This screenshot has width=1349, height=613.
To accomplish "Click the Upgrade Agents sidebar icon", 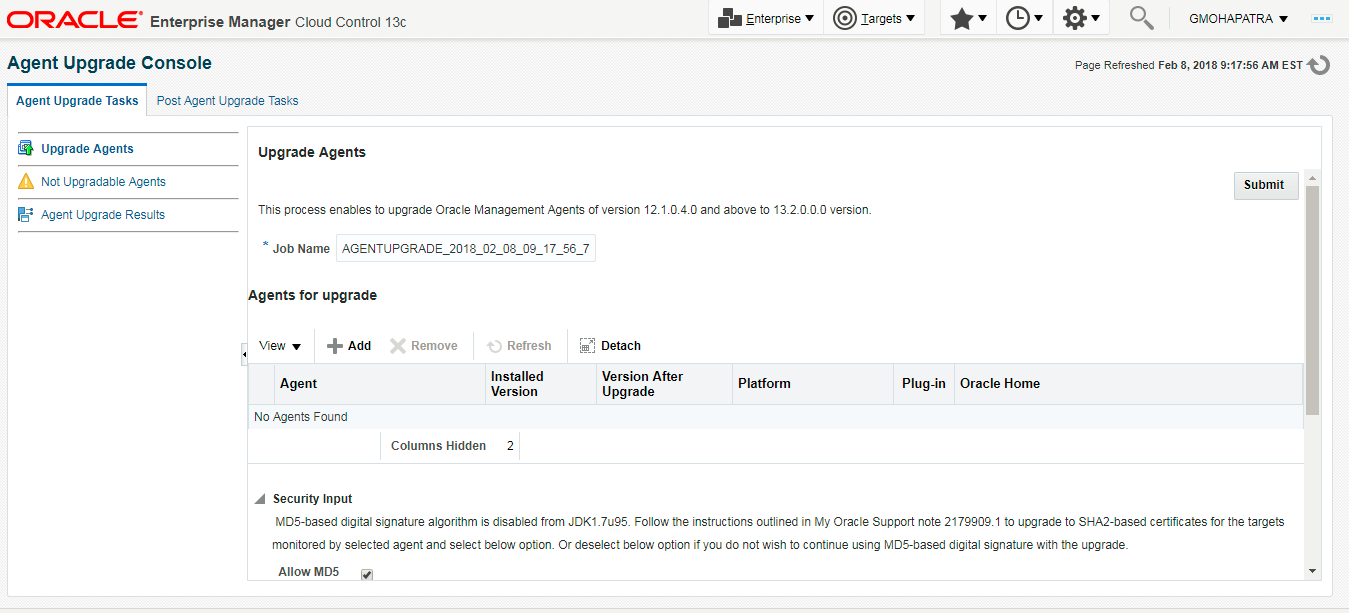I will (26, 148).
